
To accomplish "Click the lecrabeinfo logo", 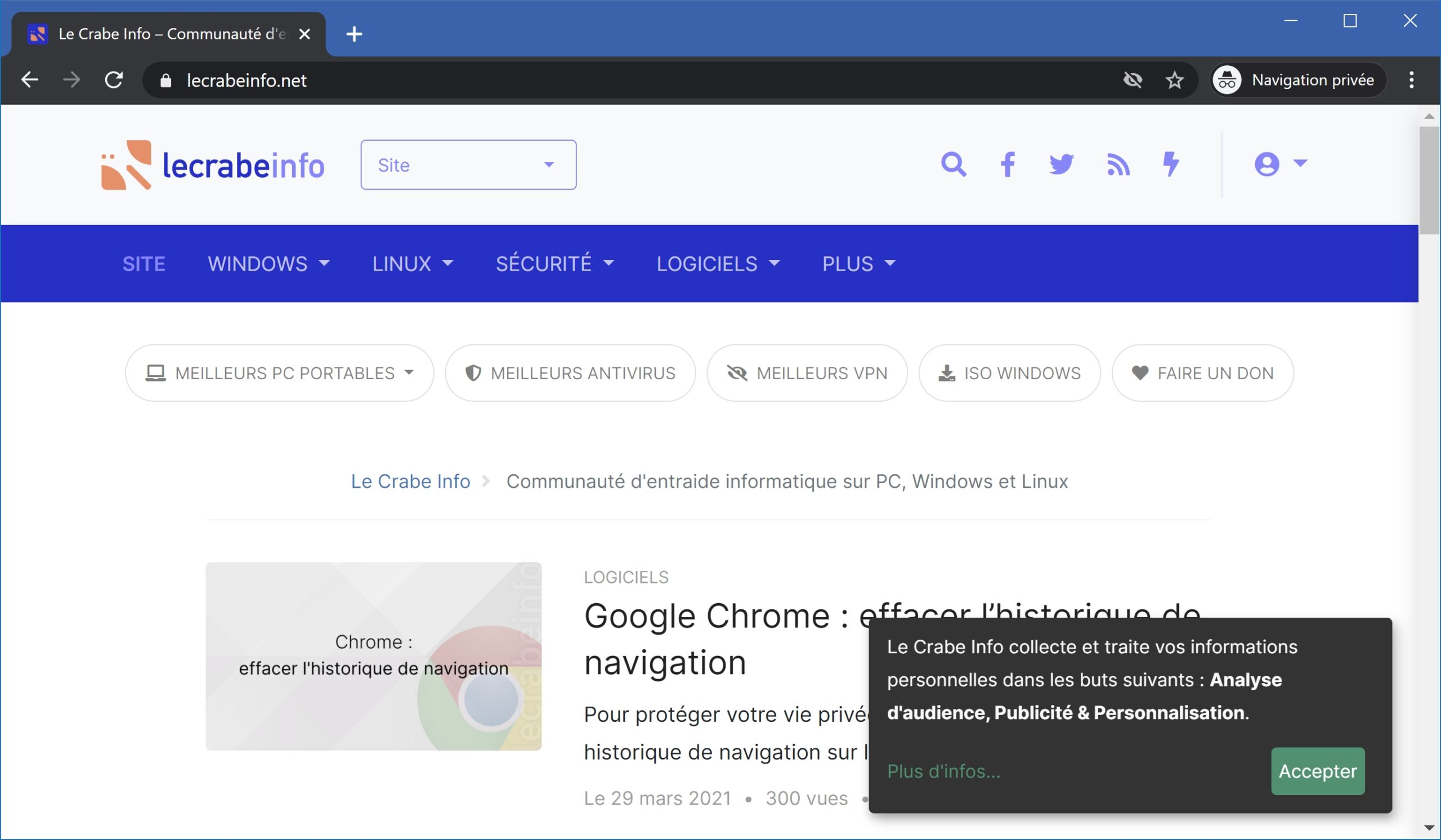I will click(x=213, y=165).
